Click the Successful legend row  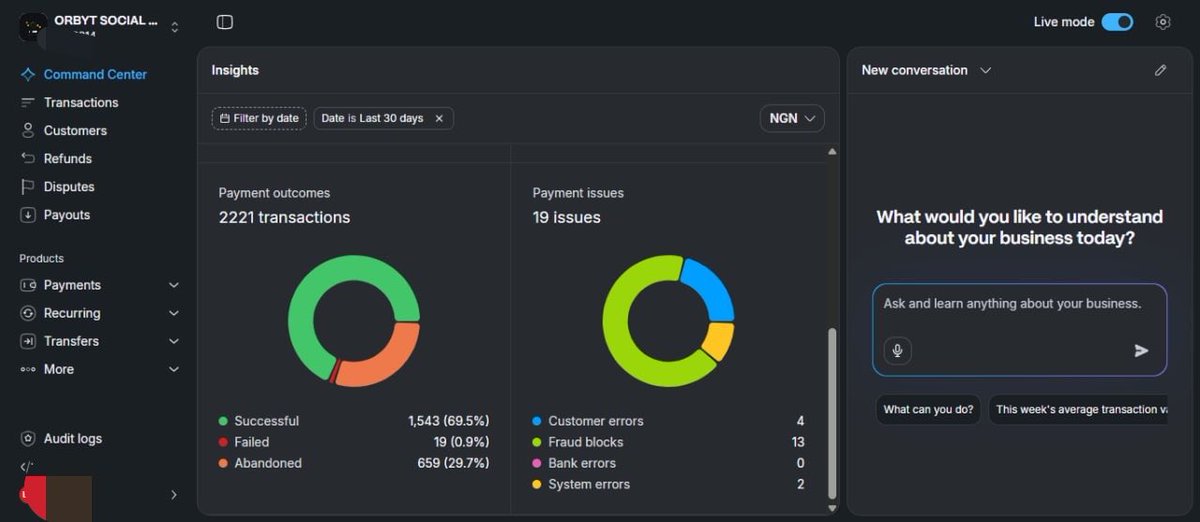click(x=354, y=421)
